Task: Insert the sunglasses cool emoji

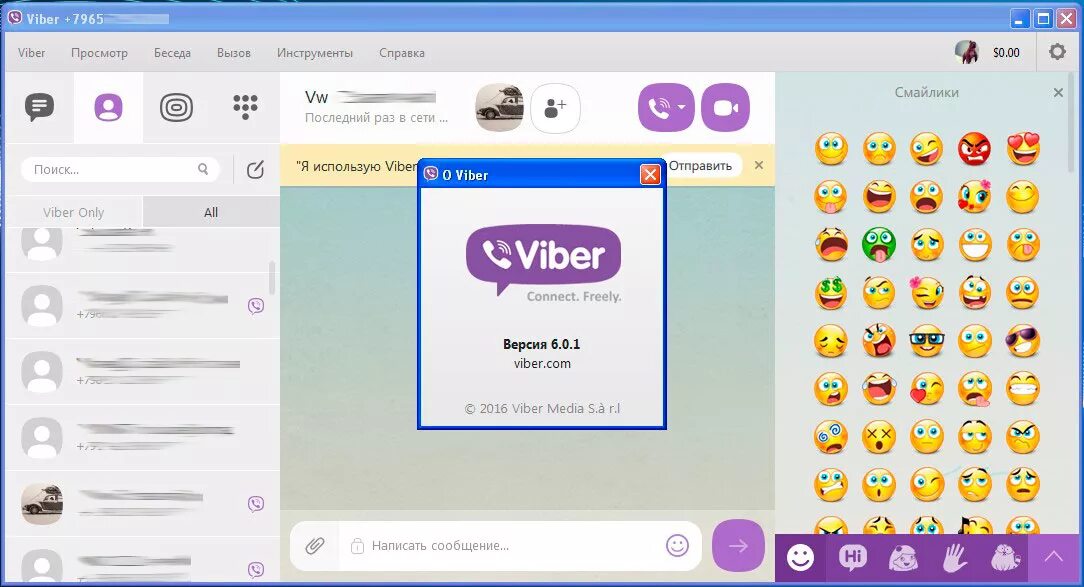Action: (1023, 341)
